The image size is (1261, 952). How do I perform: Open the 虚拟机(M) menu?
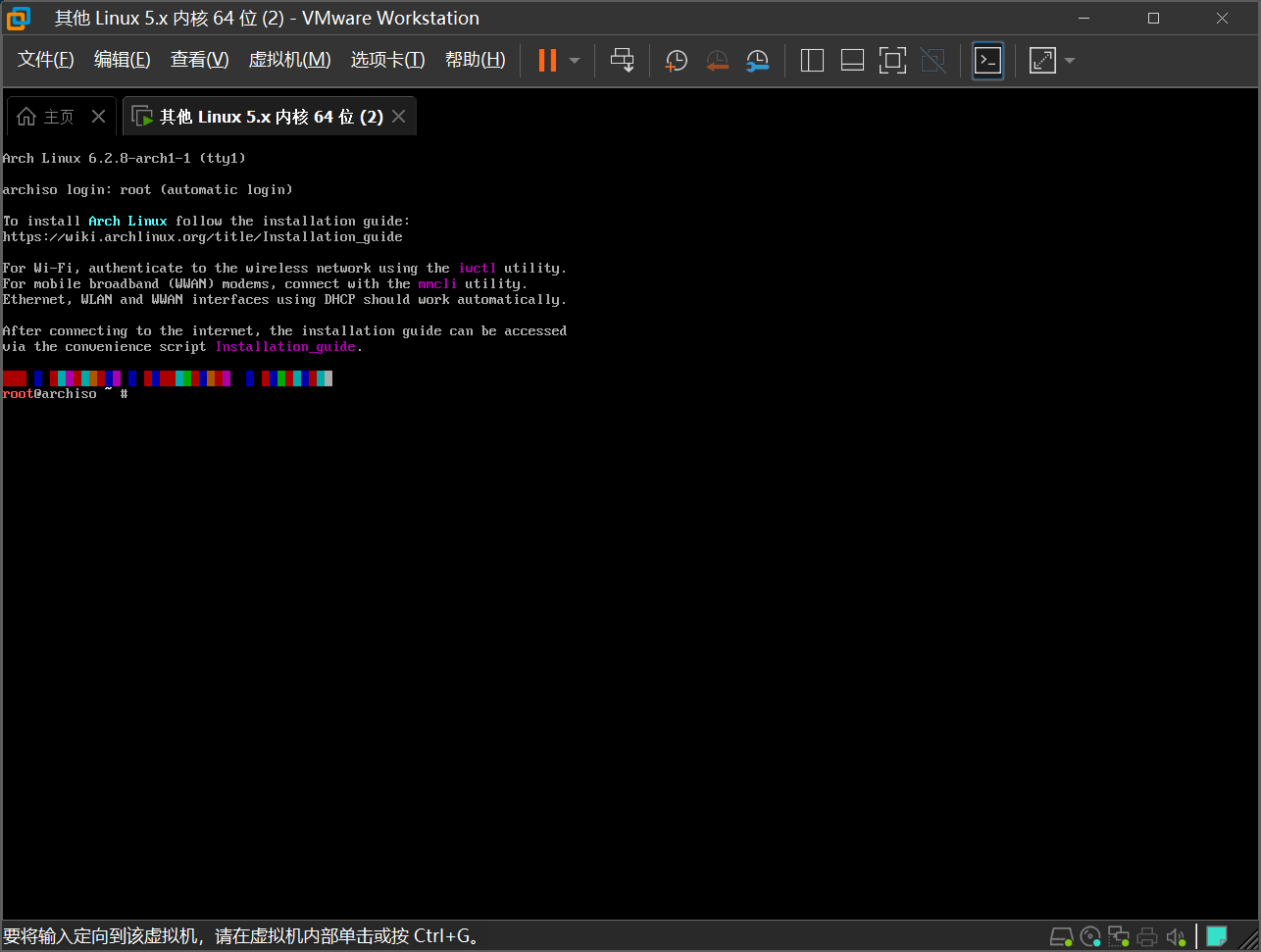coord(289,60)
